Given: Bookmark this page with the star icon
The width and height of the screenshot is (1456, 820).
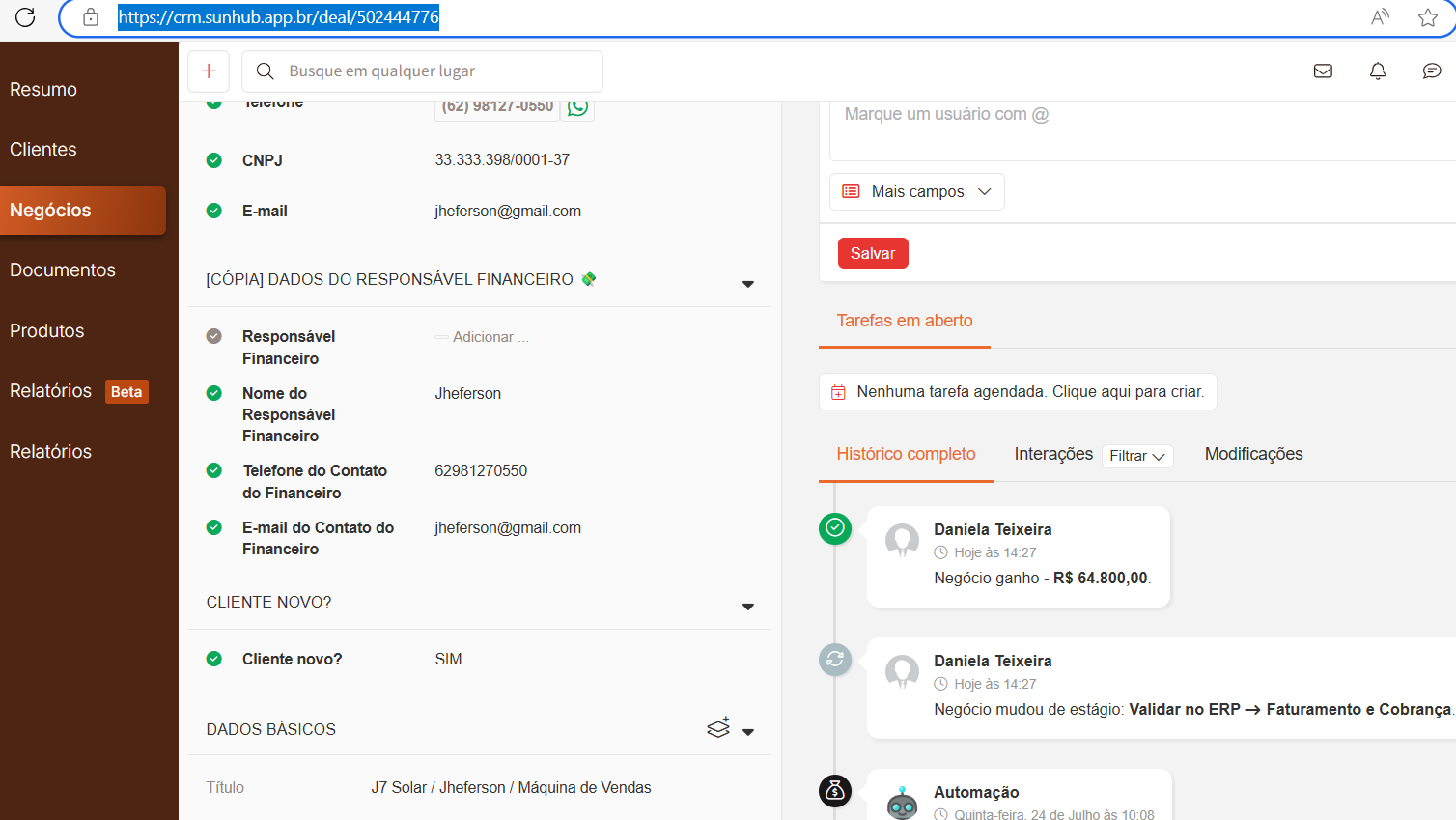Looking at the screenshot, I should [x=1428, y=17].
